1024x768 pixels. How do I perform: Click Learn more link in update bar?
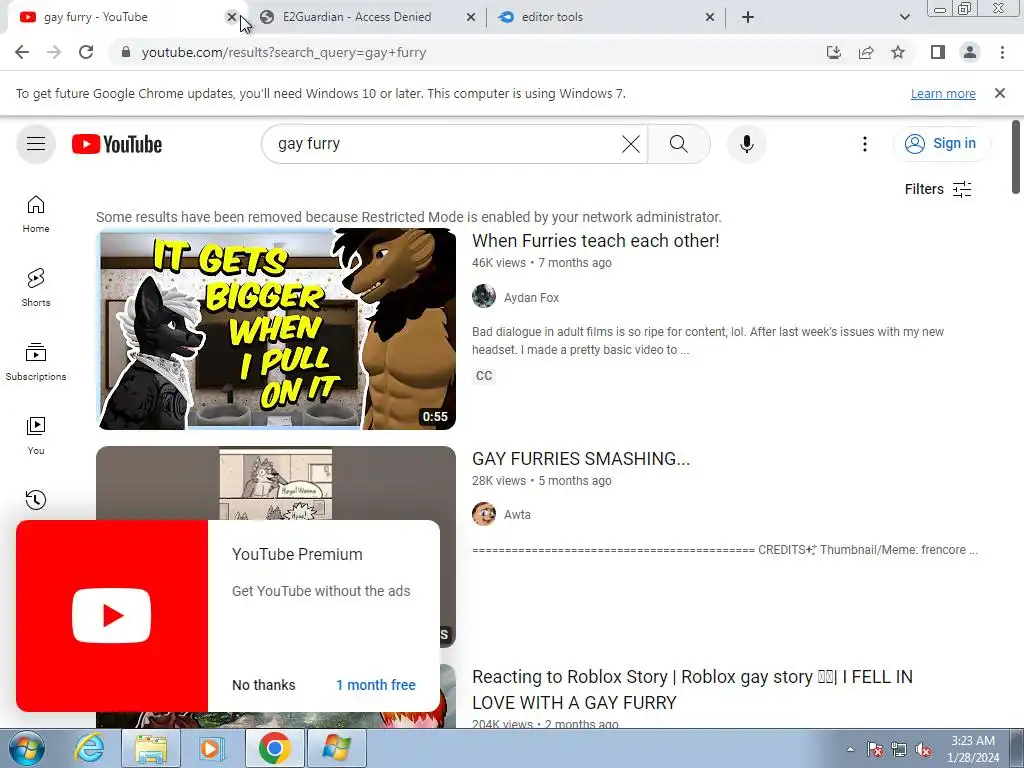coord(943,93)
